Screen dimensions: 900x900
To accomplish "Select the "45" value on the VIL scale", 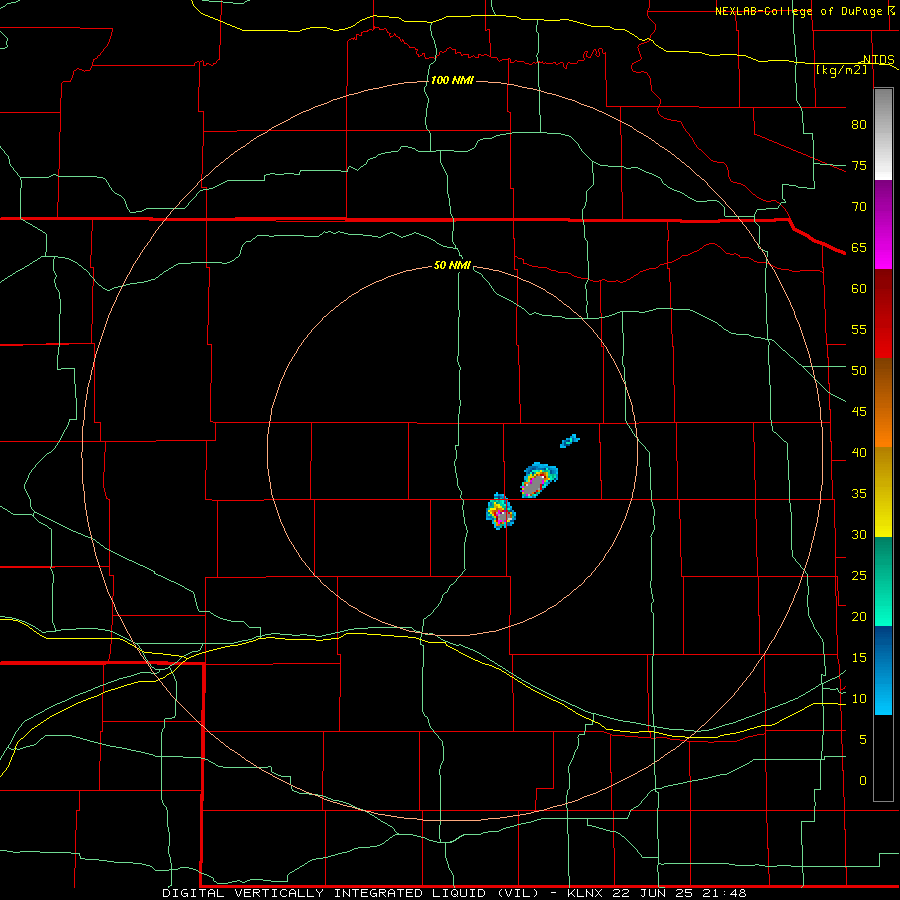I will pyautogui.click(x=859, y=412).
